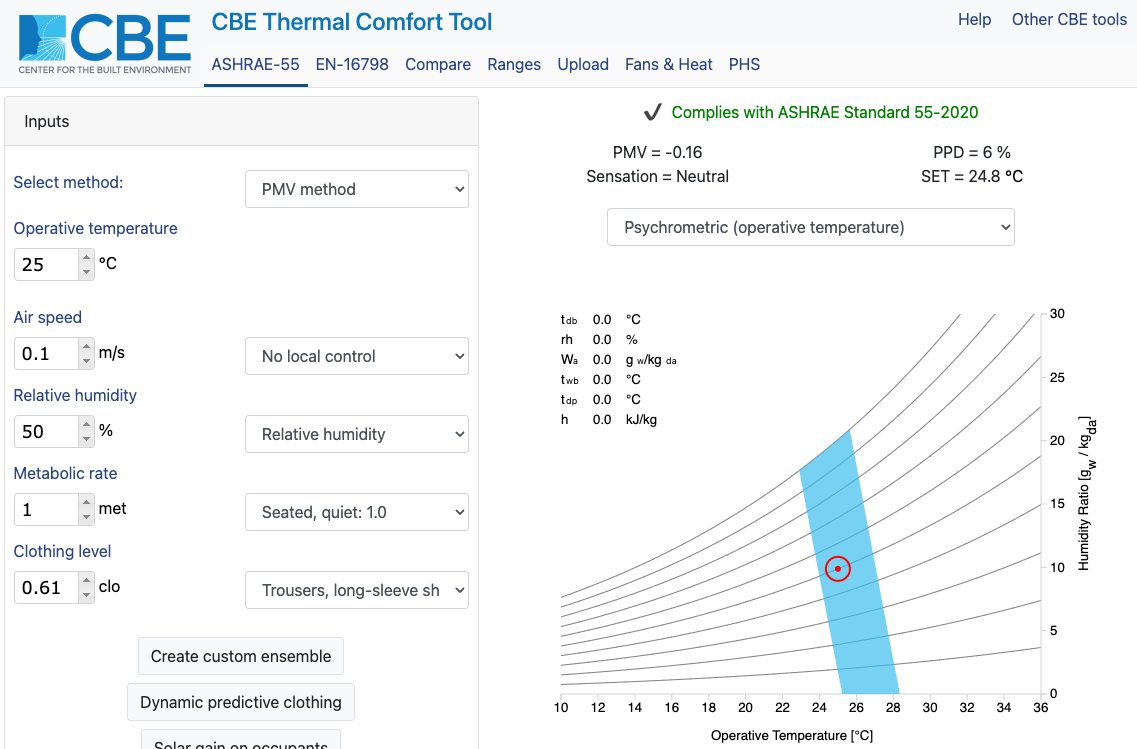Click the Dynamic predictive clothing button
The width and height of the screenshot is (1137, 749).
pyautogui.click(x=240, y=702)
